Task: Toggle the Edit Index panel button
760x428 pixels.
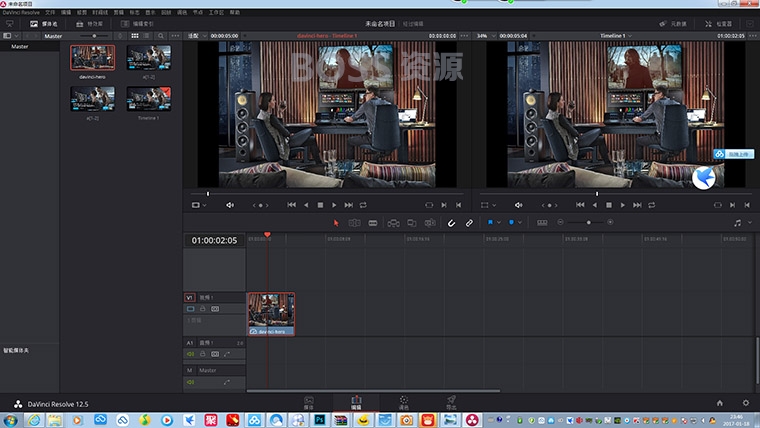Action: click(137, 24)
